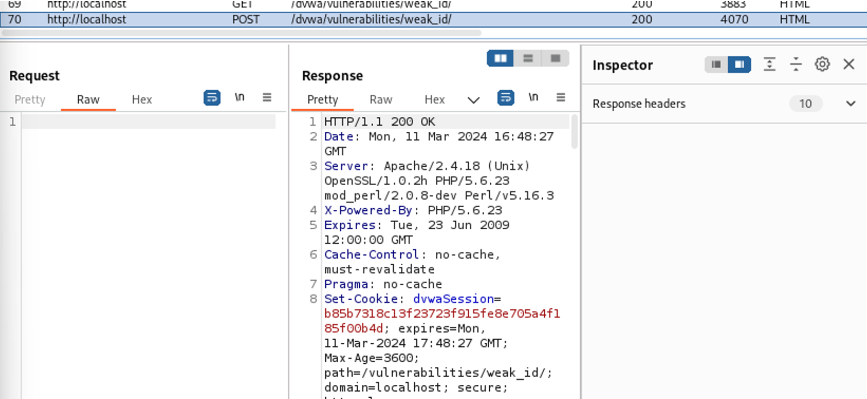The height and width of the screenshot is (399, 867).
Task: Set Inspector to right-docked layout
Action: pyautogui.click(x=739, y=65)
